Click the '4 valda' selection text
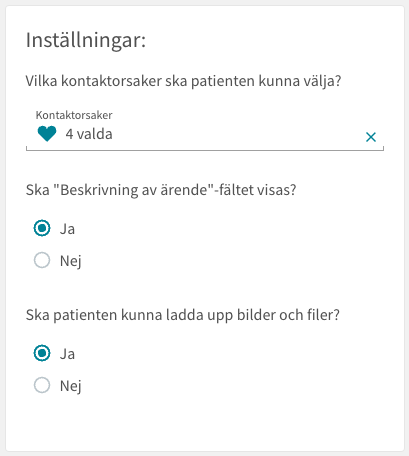Image resolution: width=409 pixels, height=456 pixels. [89, 134]
